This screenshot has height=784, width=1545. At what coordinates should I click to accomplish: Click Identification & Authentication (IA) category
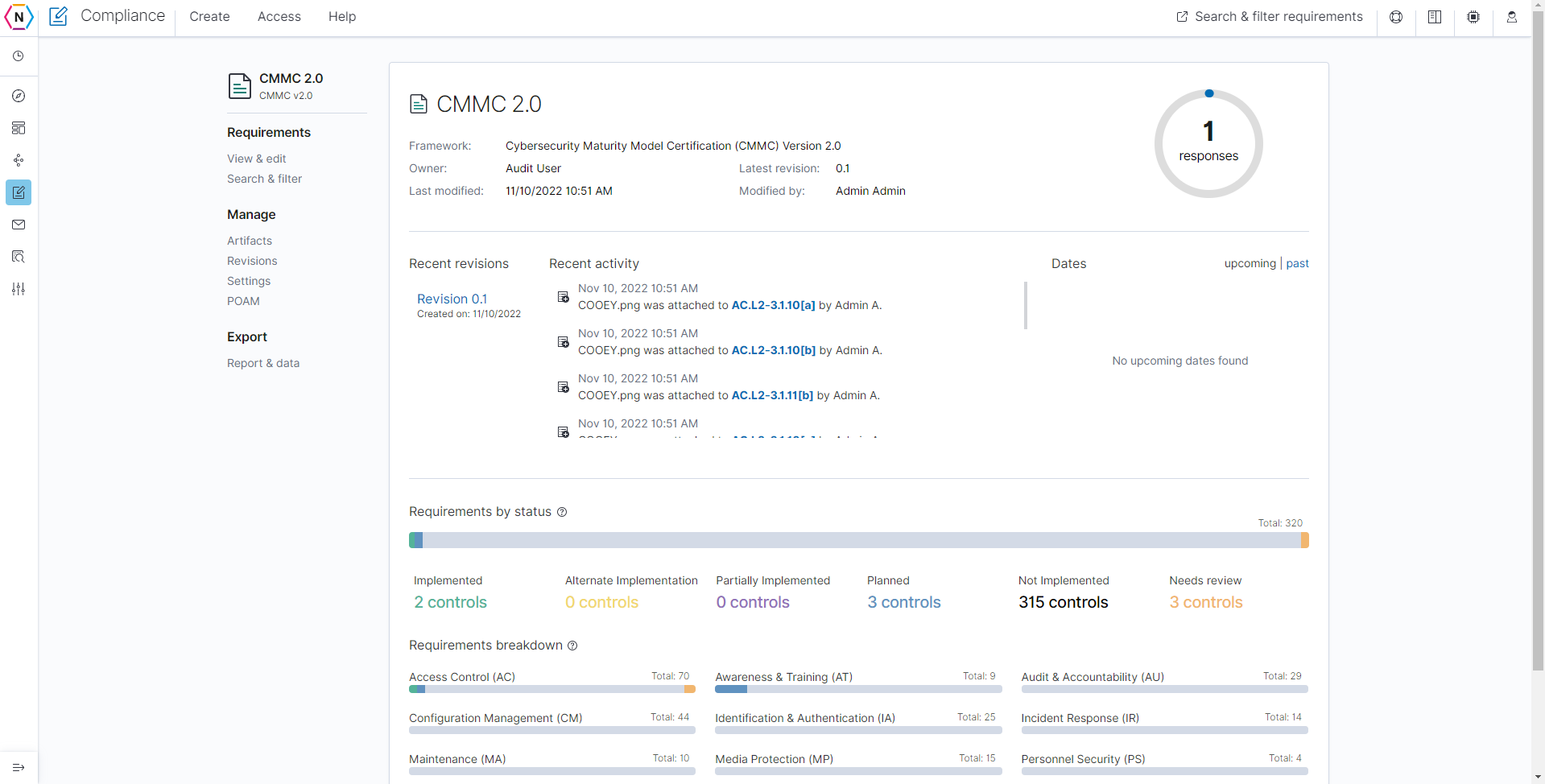pos(805,718)
